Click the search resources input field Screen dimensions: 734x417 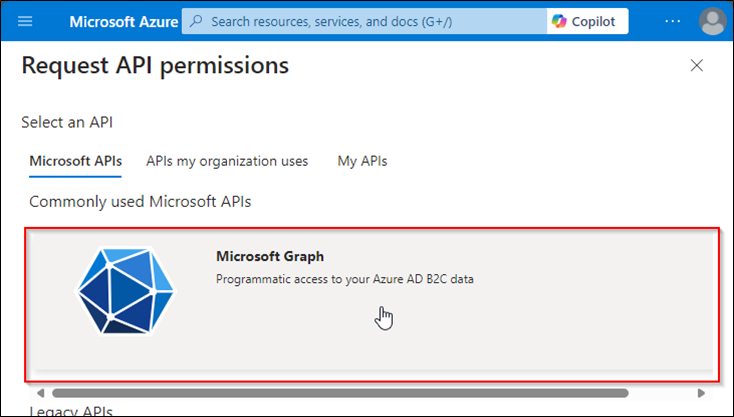pyautogui.click(x=364, y=21)
